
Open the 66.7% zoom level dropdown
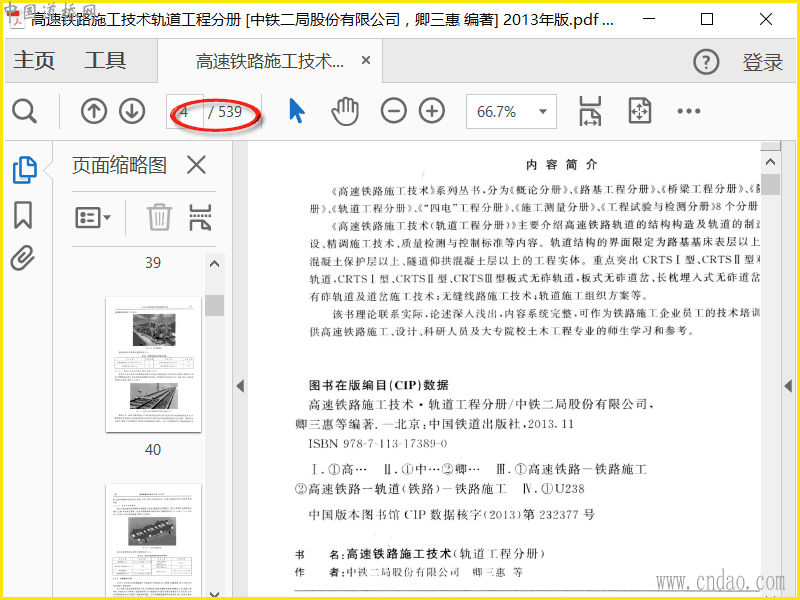[x=511, y=111]
